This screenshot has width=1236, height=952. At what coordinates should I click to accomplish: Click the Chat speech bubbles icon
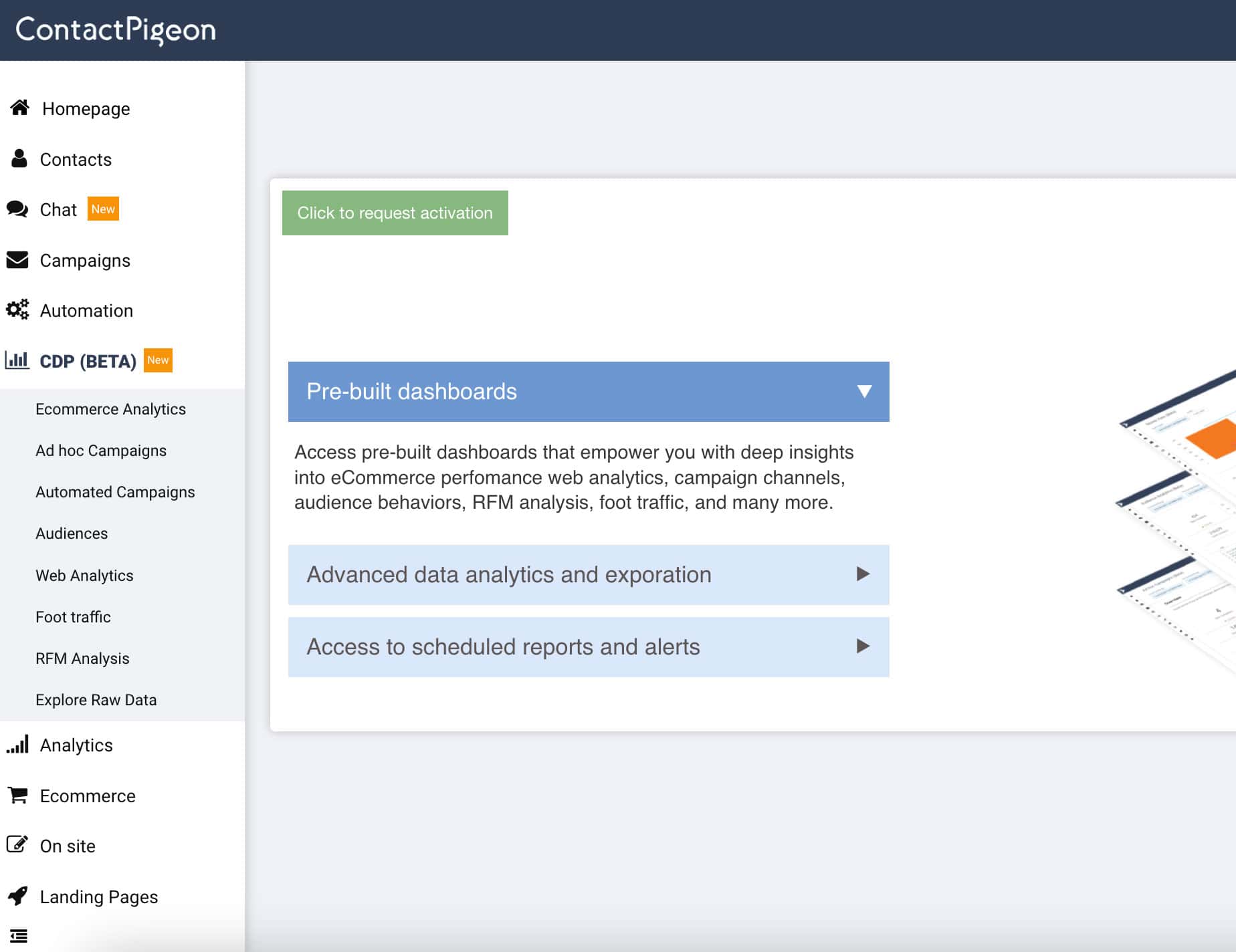[x=17, y=209]
